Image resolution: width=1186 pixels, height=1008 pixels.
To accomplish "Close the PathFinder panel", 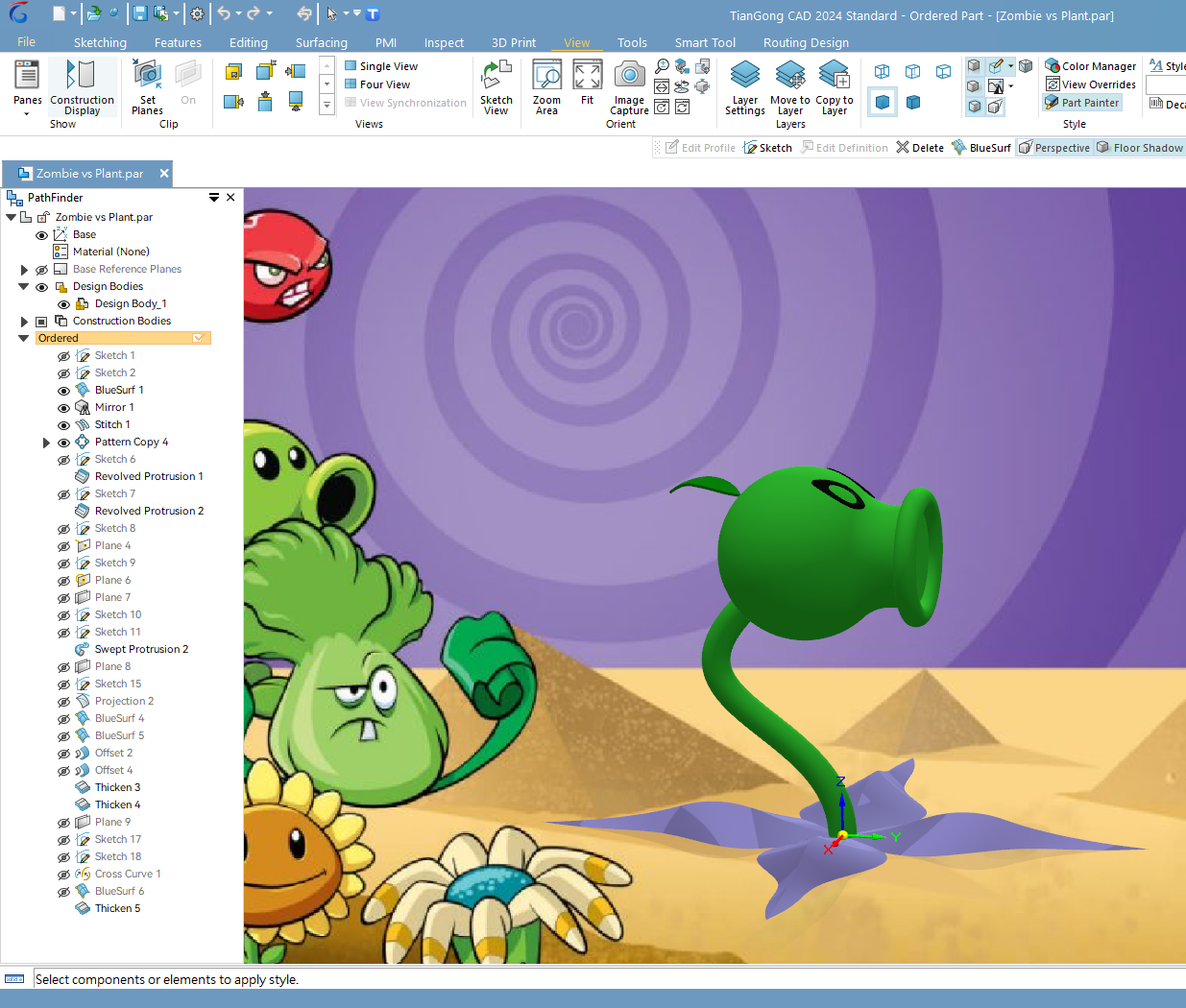I will pos(230,198).
